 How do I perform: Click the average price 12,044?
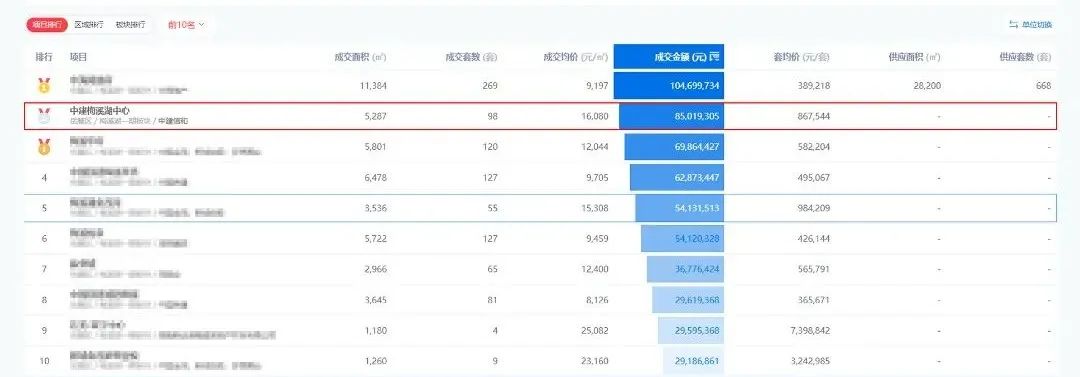point(595,147)
